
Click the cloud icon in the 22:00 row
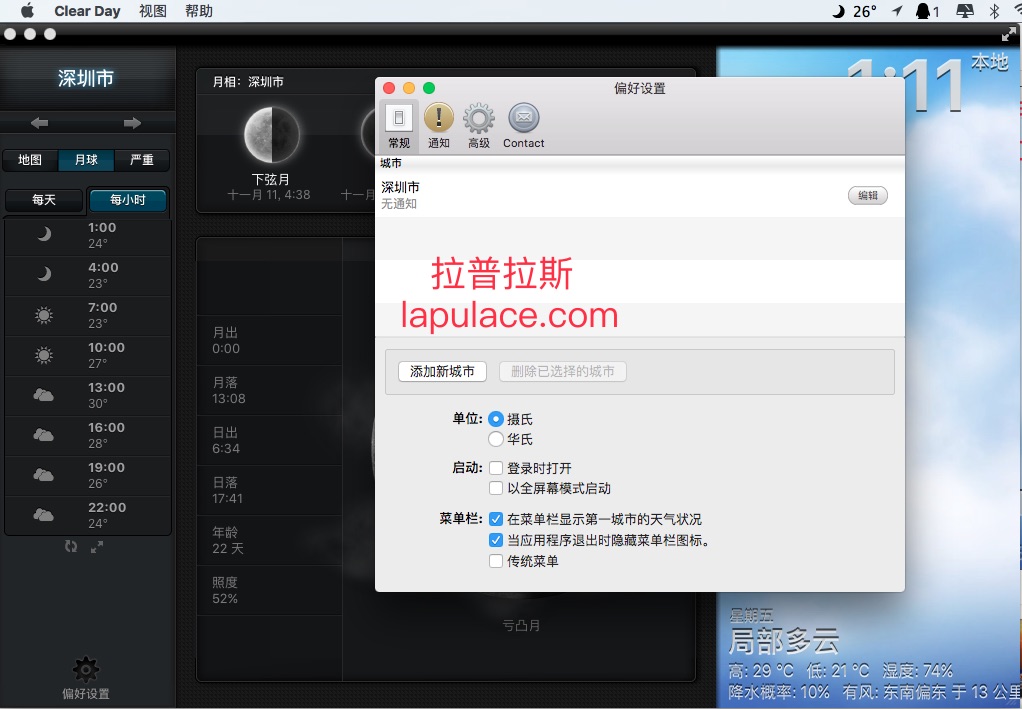pyautogui.click(x=44, y=515)
